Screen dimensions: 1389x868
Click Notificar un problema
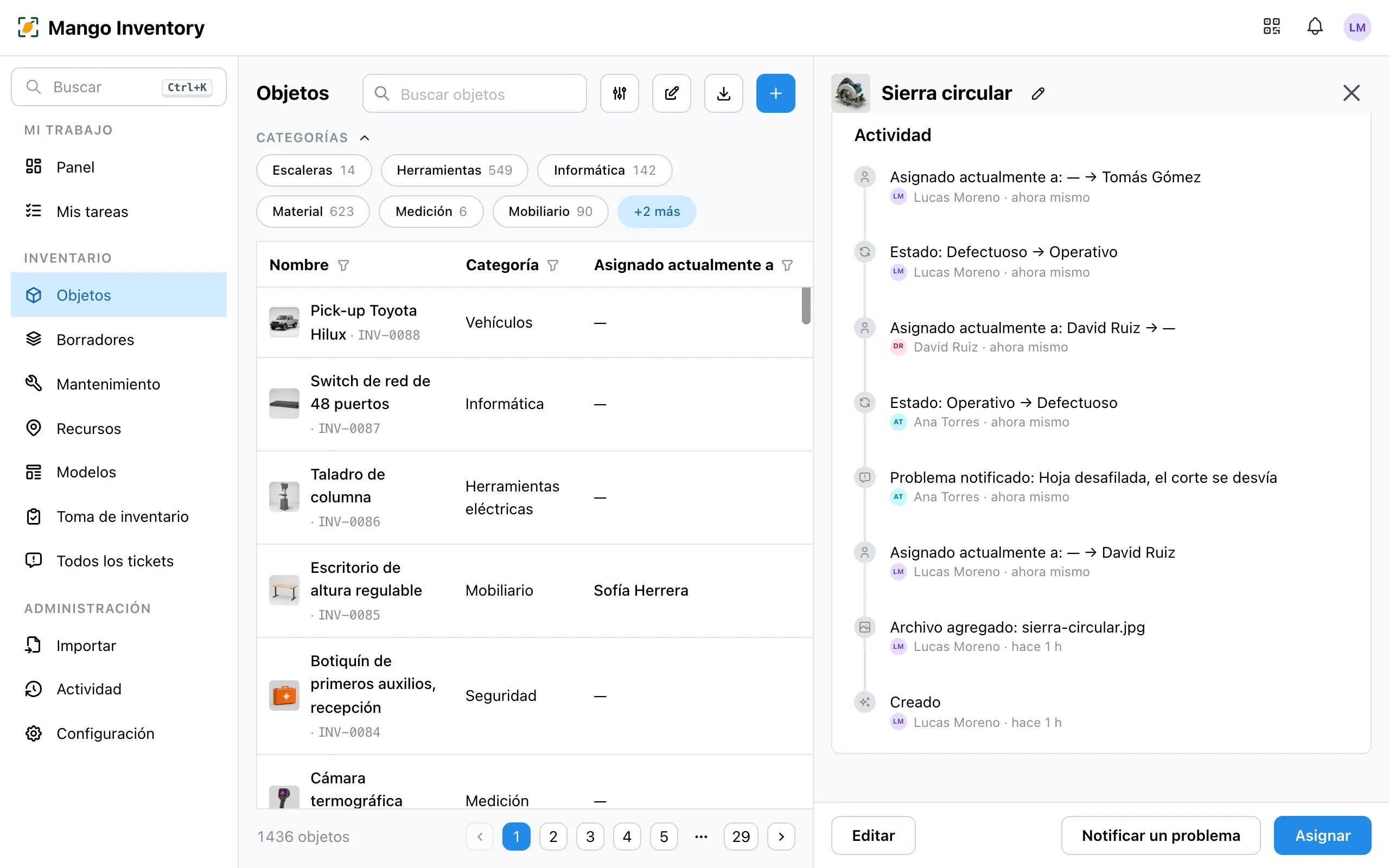(x=1161, y=835)
